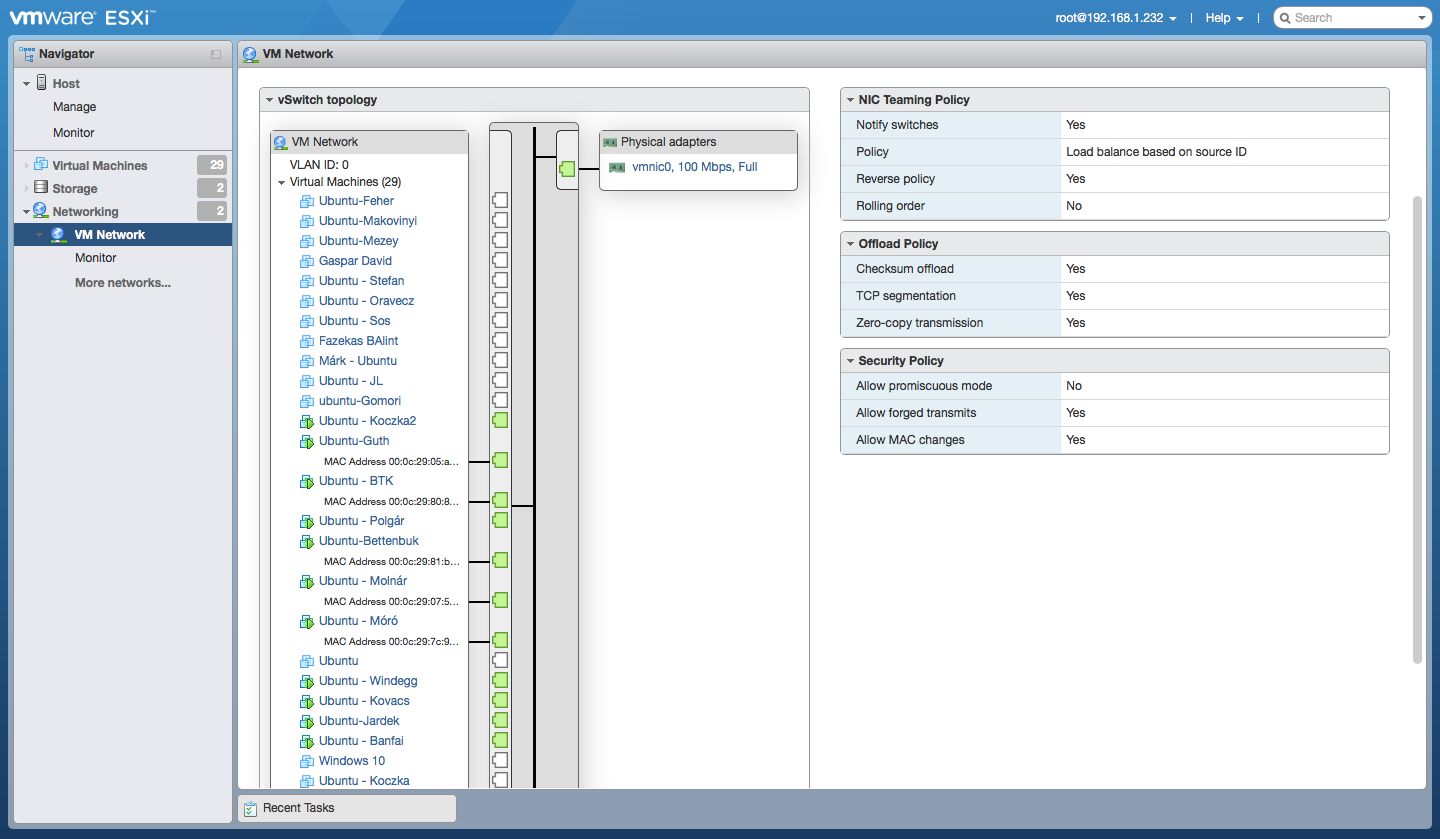Image resolution: width=1440 pixels, height=839 pixels.
Task: Select Manage under Host
Action: point(75,107)
